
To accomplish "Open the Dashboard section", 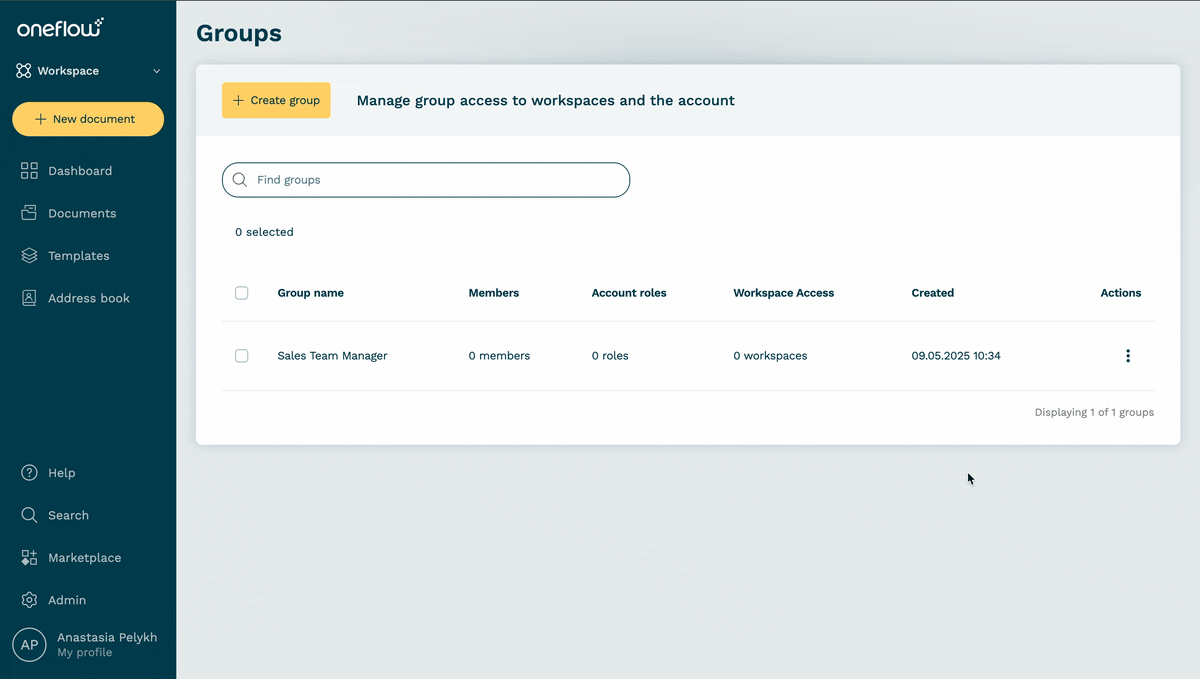I will pyautogui.click(x=80, y=170).
